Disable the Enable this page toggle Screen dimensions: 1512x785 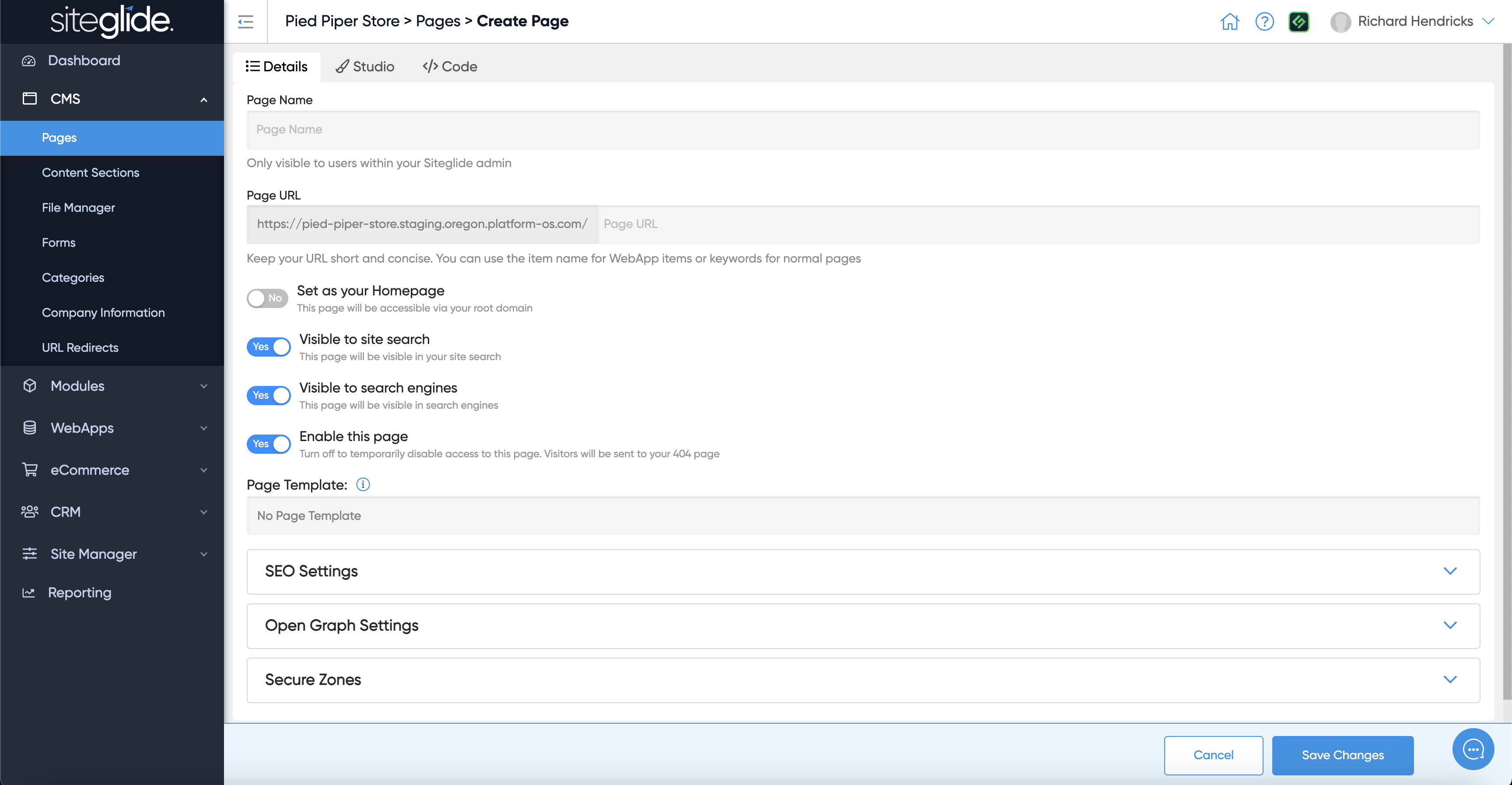tap(269, 444)
